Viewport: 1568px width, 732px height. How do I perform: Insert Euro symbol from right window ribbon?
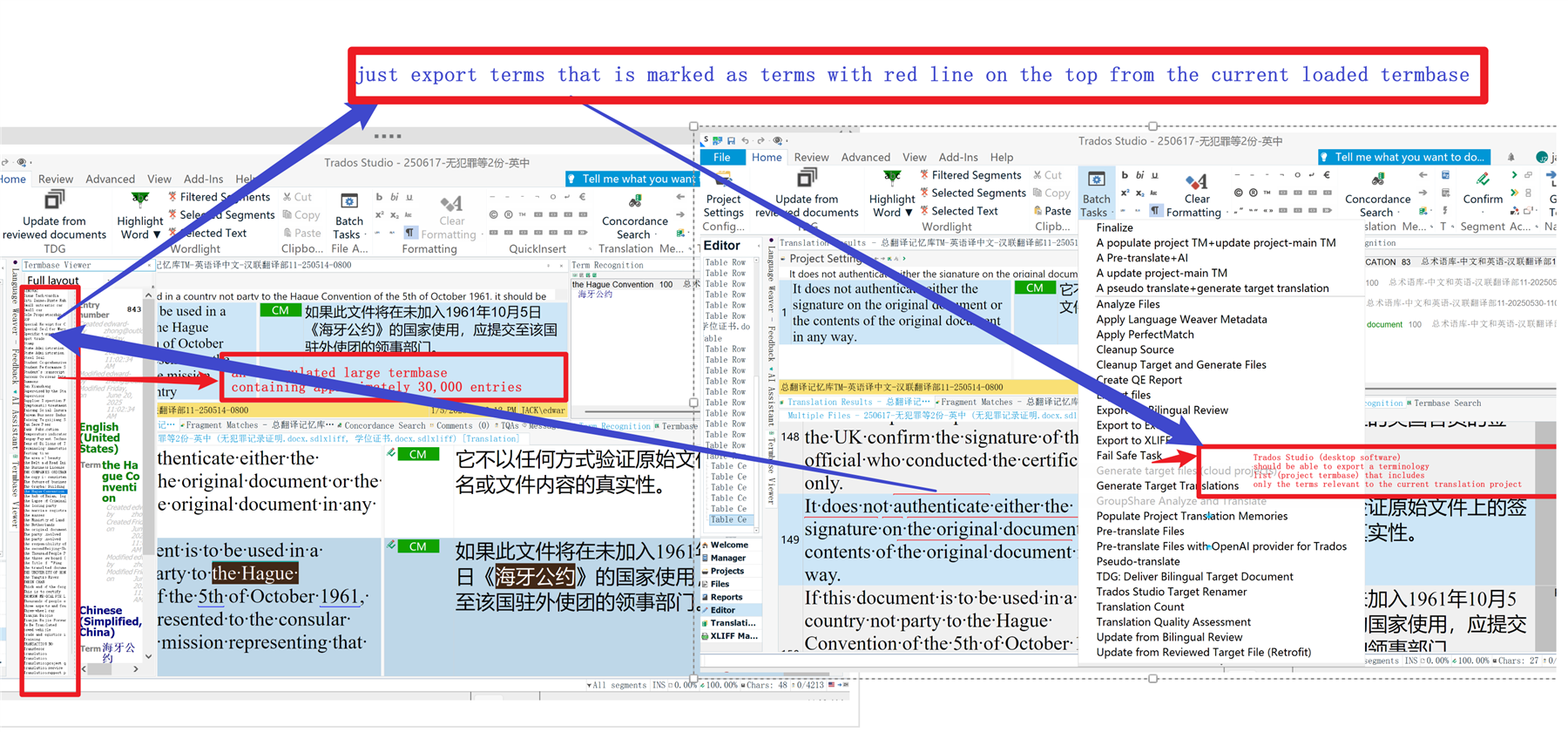[x=1327, y=175]
